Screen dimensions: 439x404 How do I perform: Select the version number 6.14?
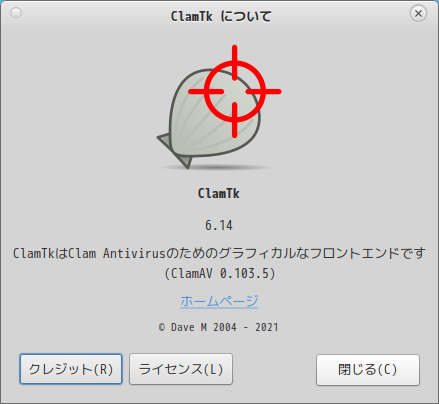tap(219, 225)
